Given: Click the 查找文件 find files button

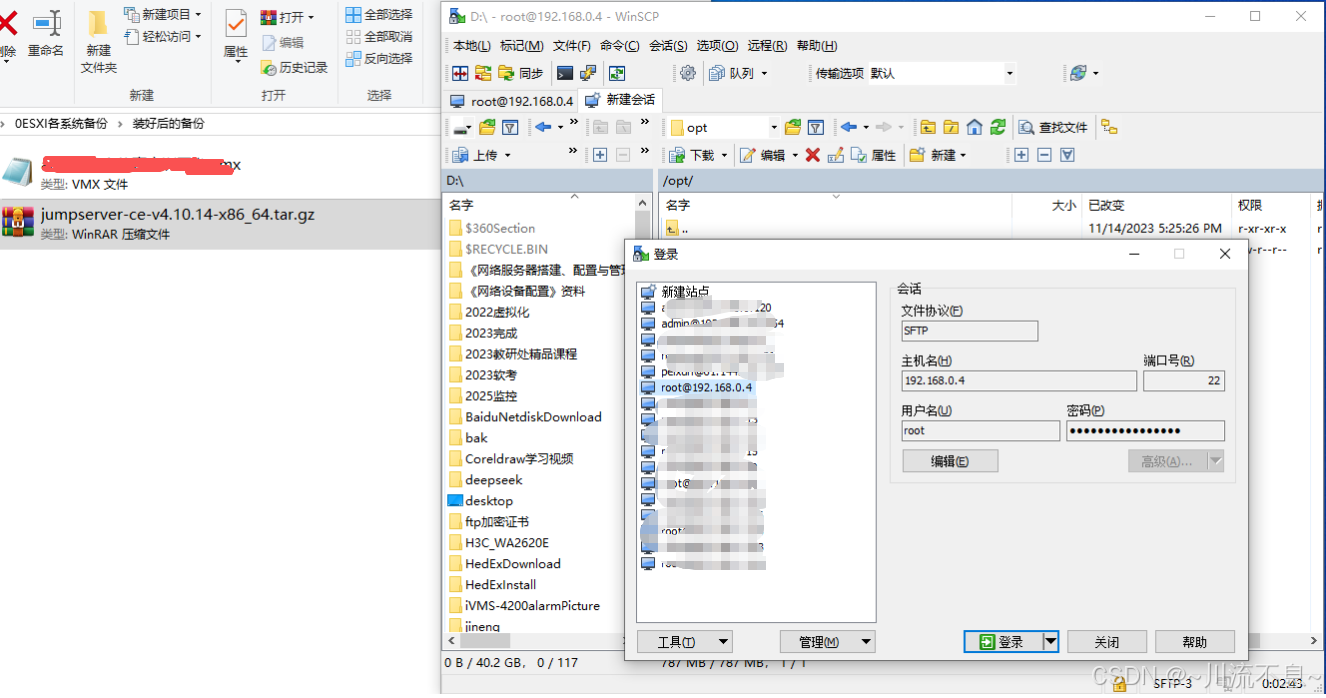Looking at the screenshot, I should click(1053, 127).
